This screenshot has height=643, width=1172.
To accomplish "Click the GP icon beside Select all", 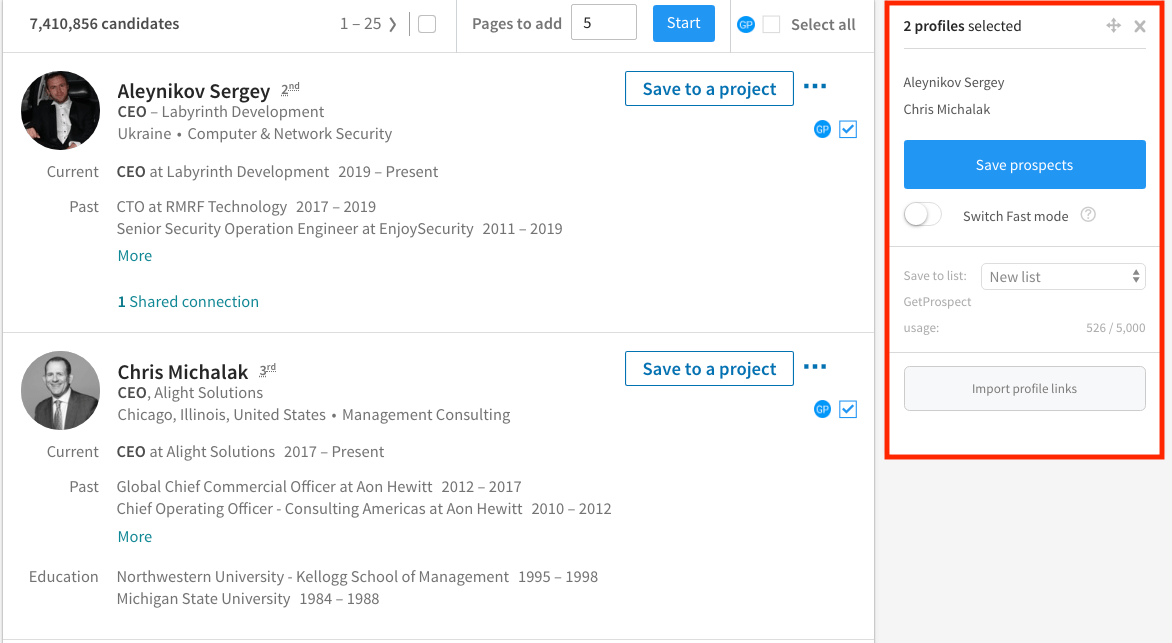I will 746,25.
